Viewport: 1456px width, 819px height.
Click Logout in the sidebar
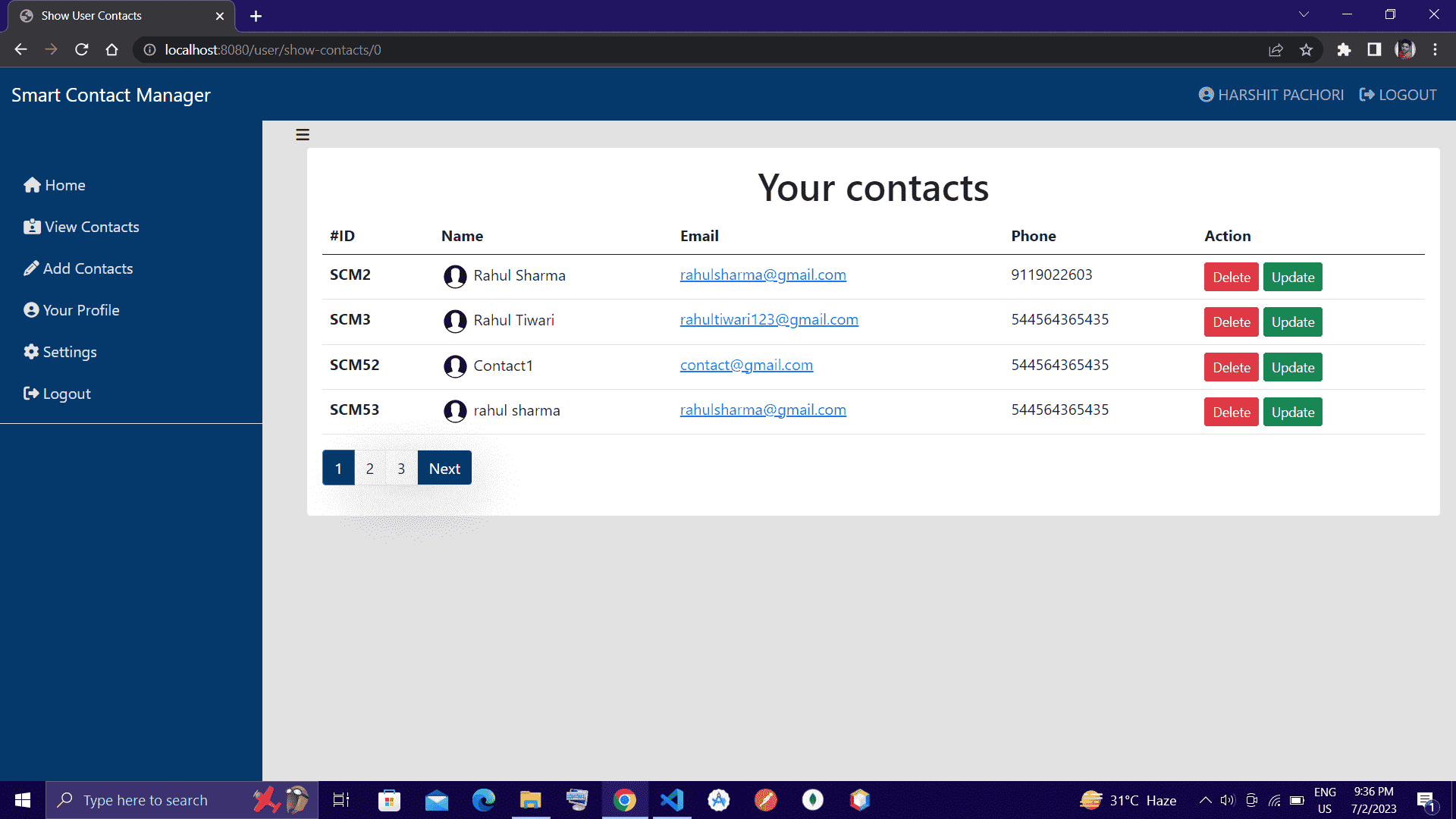pos(57,394)
